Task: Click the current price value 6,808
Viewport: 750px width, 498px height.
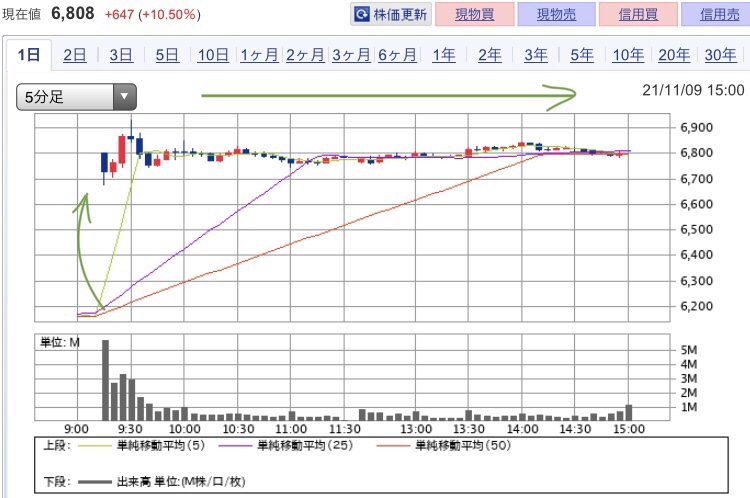Action: [73, 13]
